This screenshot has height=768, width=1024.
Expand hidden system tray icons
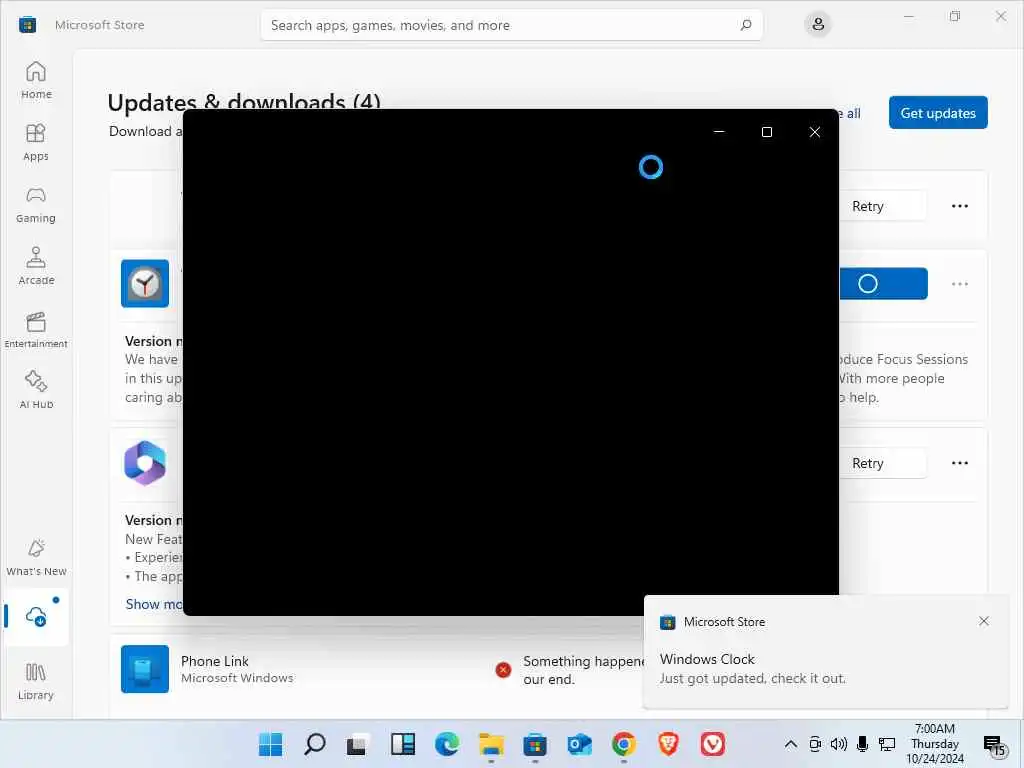tap(790, 744)
